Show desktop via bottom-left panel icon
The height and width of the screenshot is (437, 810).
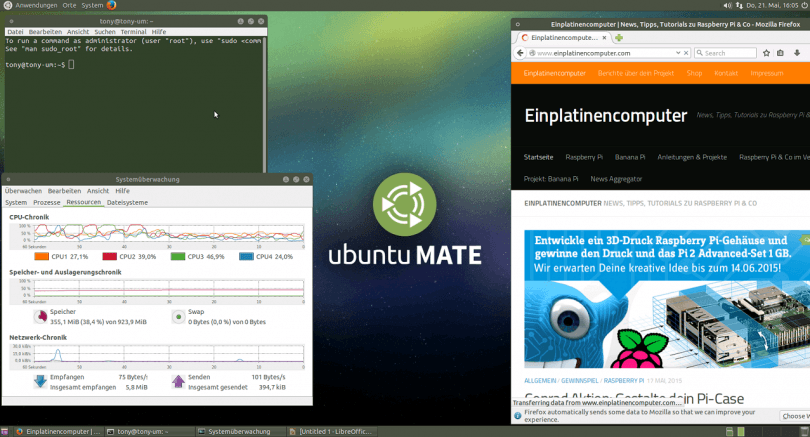tap(5, 432)
